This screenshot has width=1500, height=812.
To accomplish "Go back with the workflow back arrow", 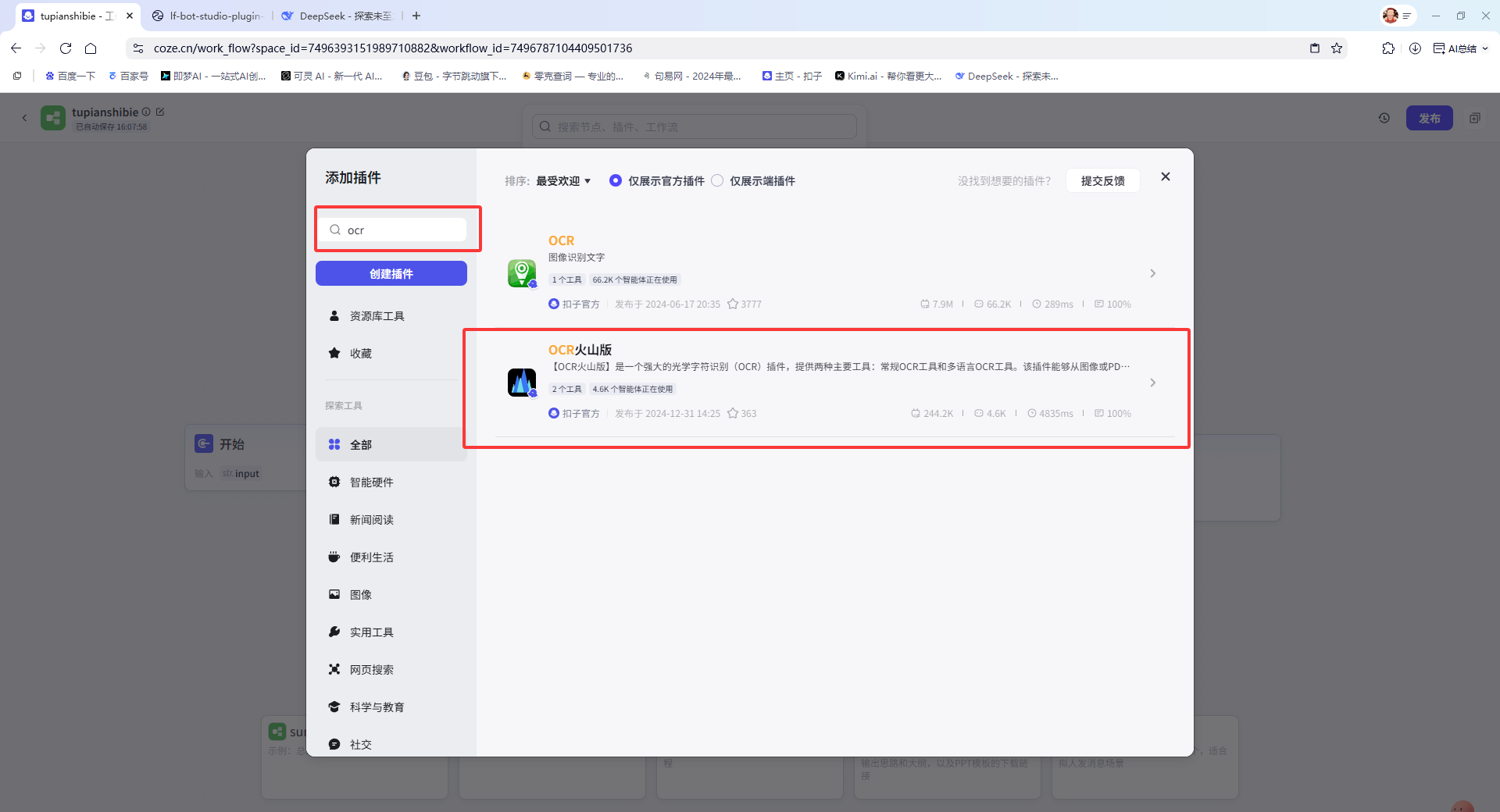I will pyautogui.click(x=24, y=118).
